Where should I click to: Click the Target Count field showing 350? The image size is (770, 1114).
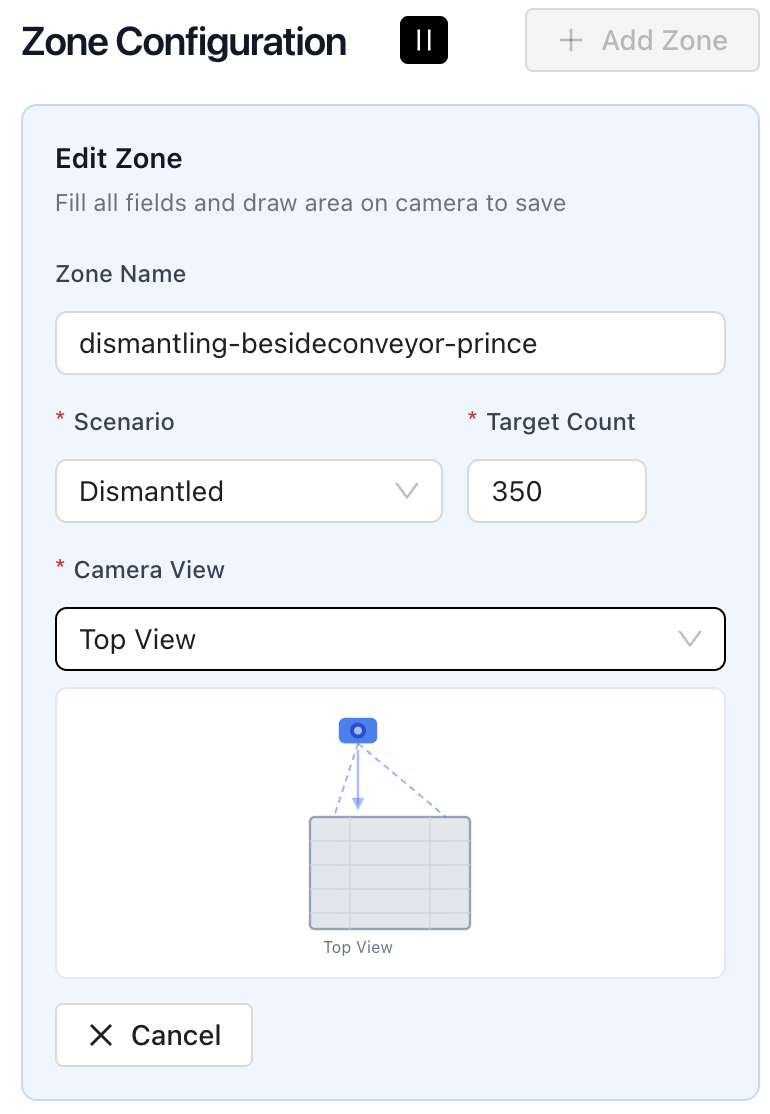556,491
